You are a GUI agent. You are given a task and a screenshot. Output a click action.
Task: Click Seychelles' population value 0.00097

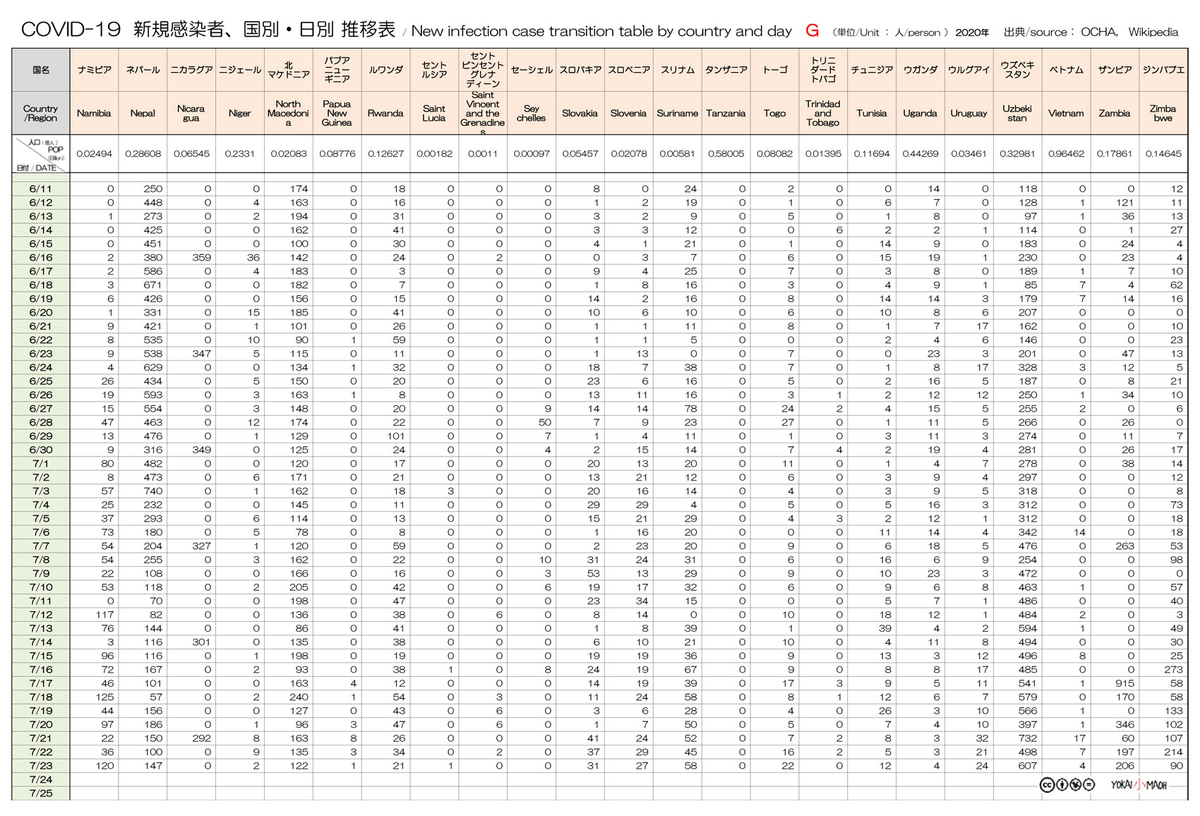[531, 156]
